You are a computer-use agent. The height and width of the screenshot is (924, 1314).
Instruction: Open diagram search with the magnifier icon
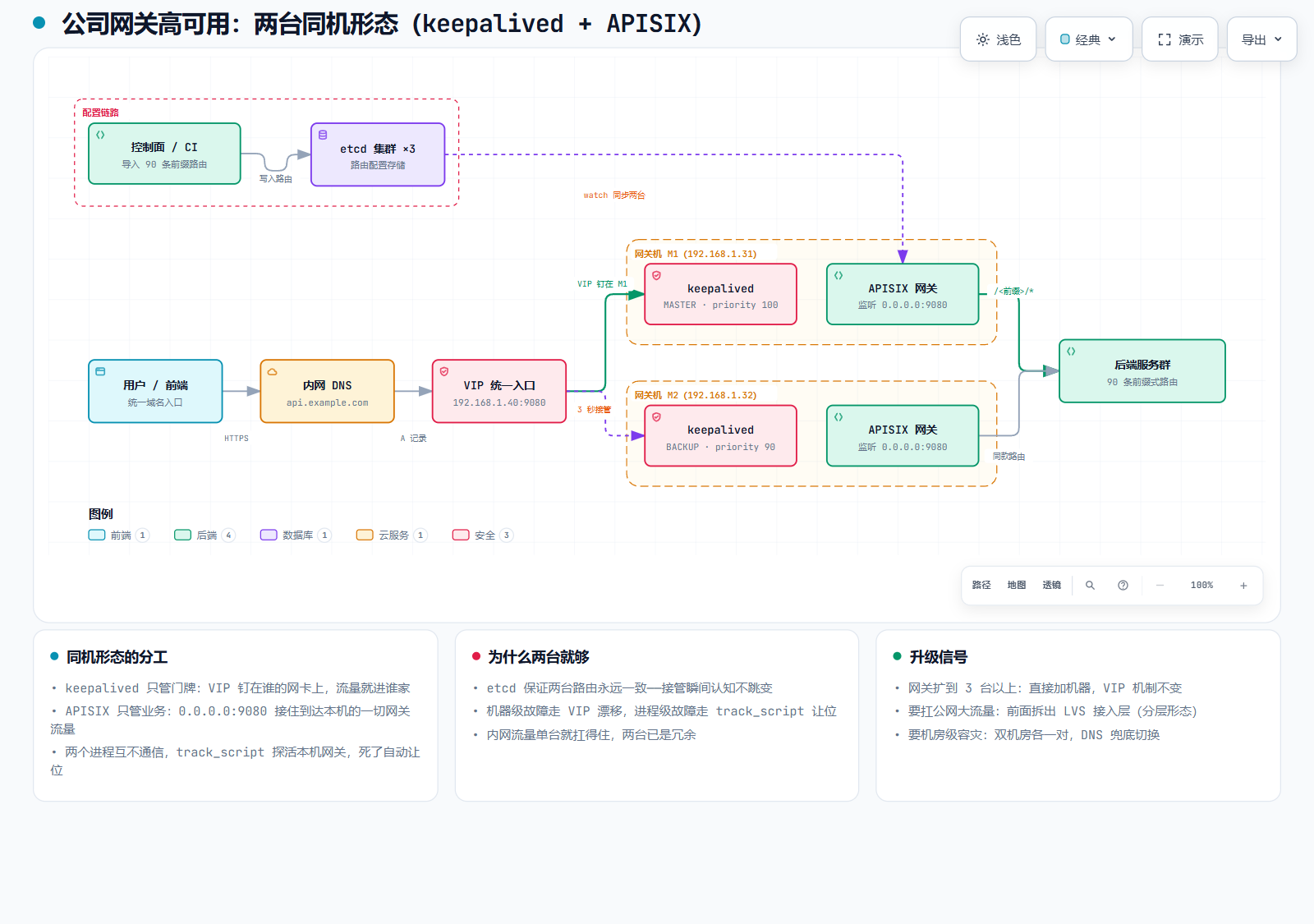coord(1090,586)
